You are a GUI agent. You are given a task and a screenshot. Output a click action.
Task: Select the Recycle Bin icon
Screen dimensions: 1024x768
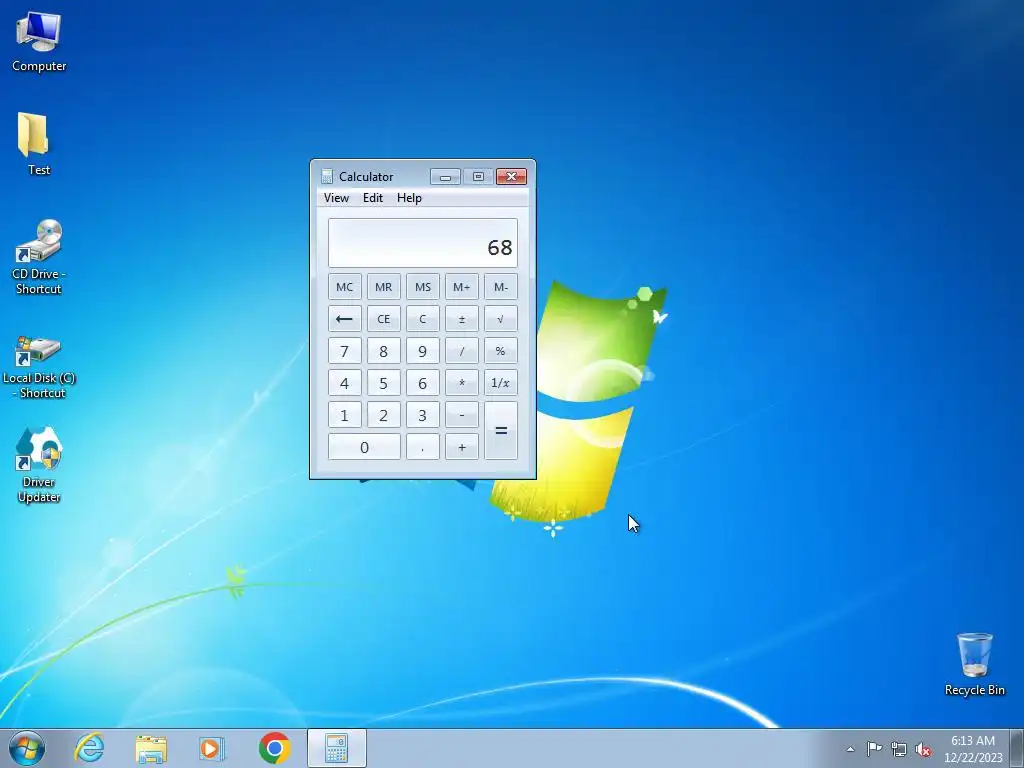point(974,664)
